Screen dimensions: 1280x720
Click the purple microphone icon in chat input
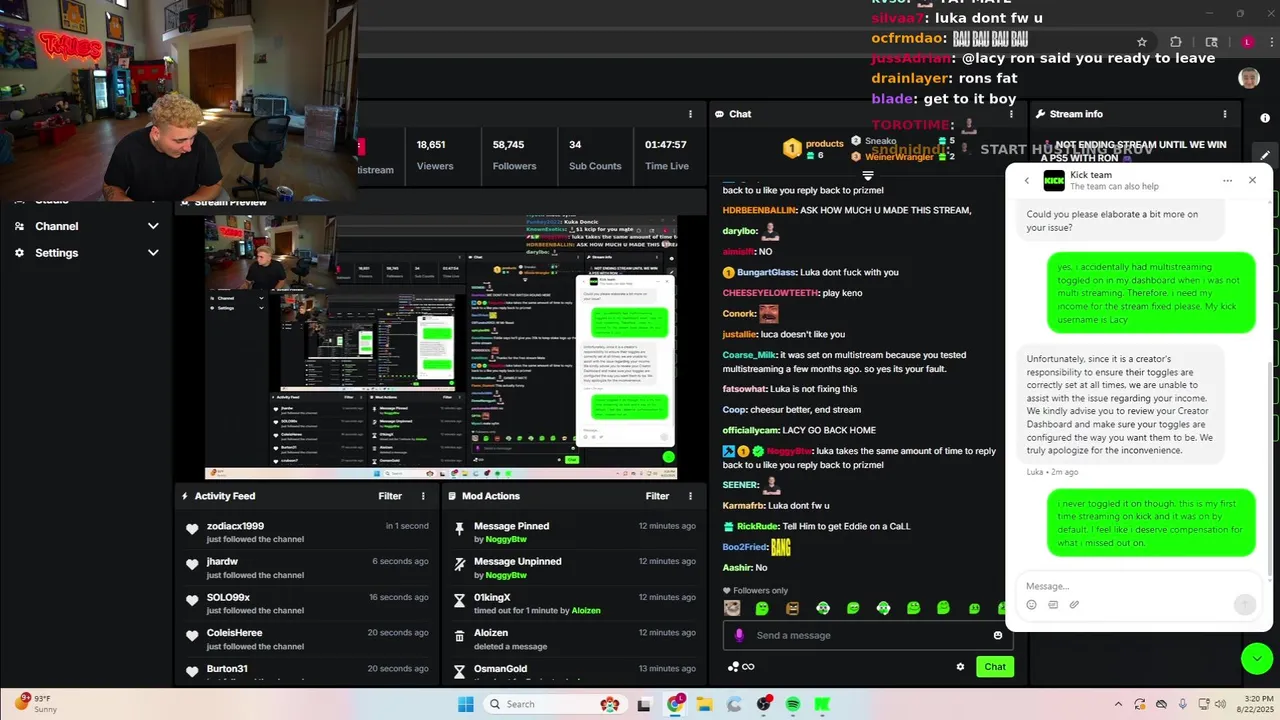739,635
